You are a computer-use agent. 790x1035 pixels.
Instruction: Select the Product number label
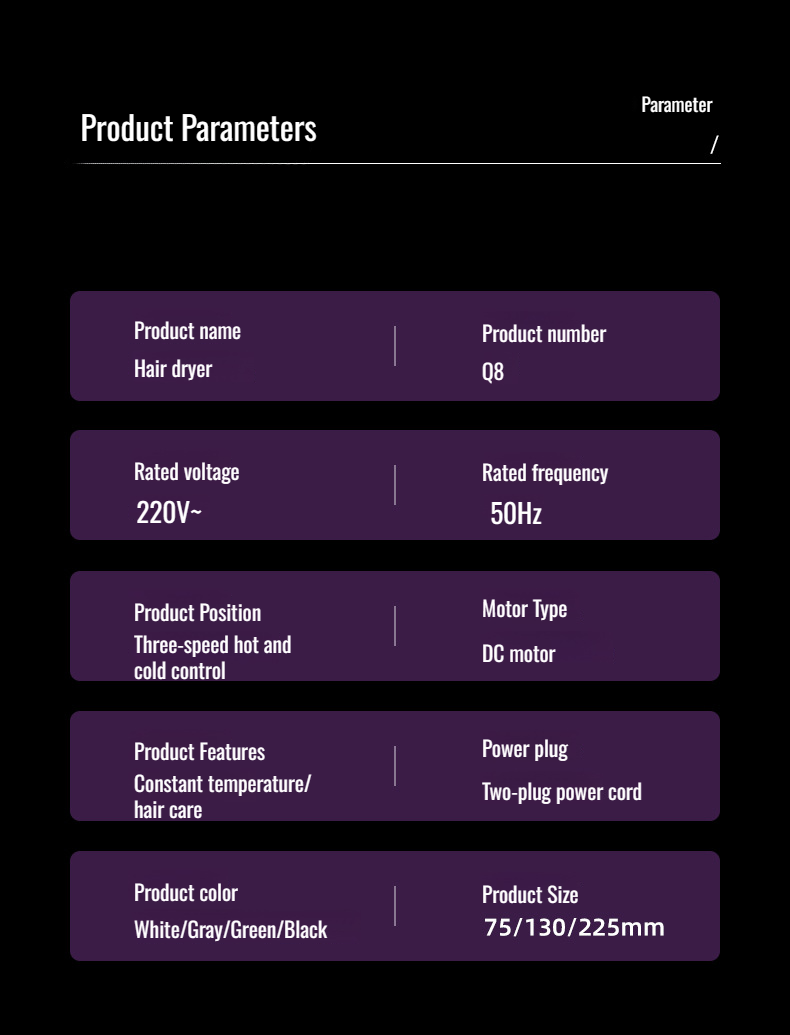[x=543, y=334]
